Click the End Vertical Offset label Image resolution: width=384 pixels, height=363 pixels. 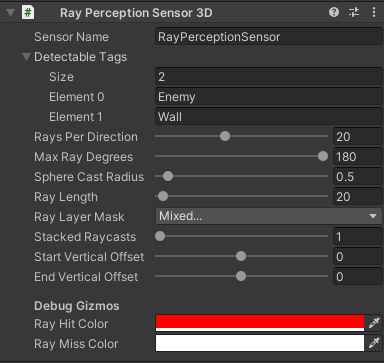click(86, 277)
